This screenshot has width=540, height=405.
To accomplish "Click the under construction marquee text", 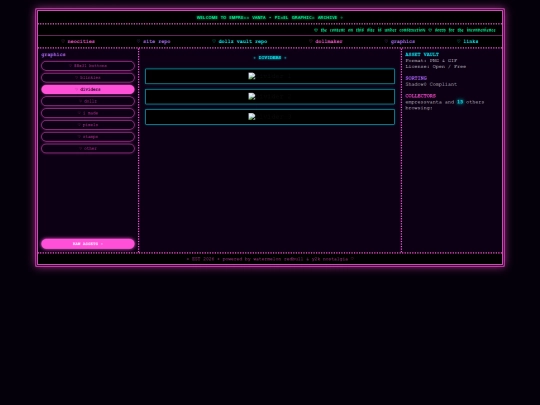I will [405, 30].
